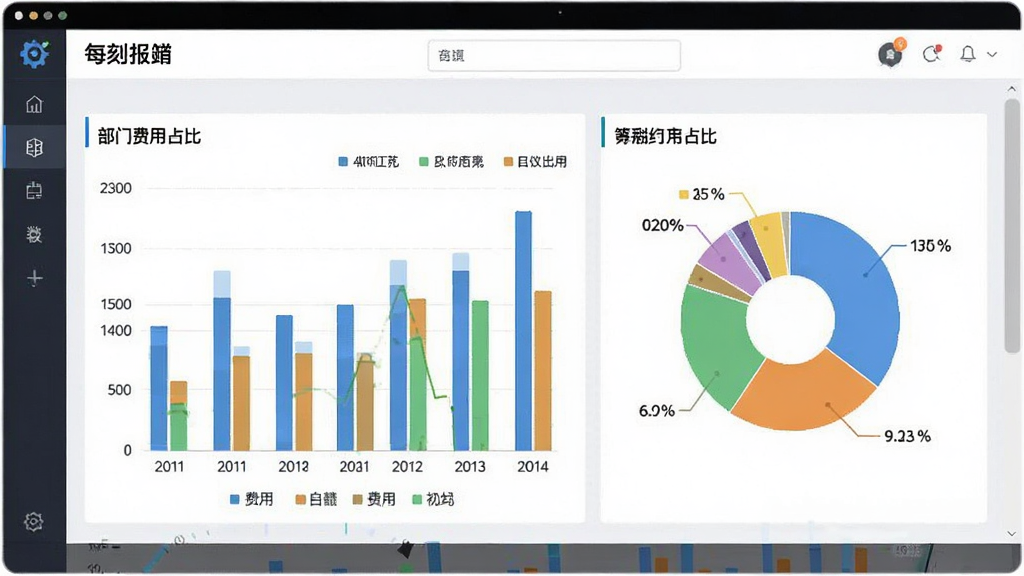The width and height of the screenshot is (1024, 576).
Task: Click the '2300' y-axis value
Action: click(116, 188)
